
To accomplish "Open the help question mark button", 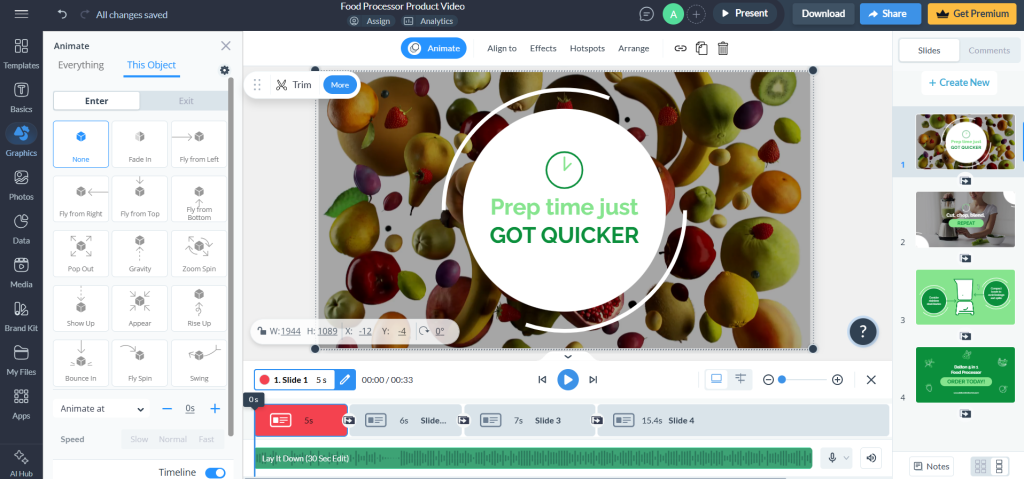I will [863, 331].
